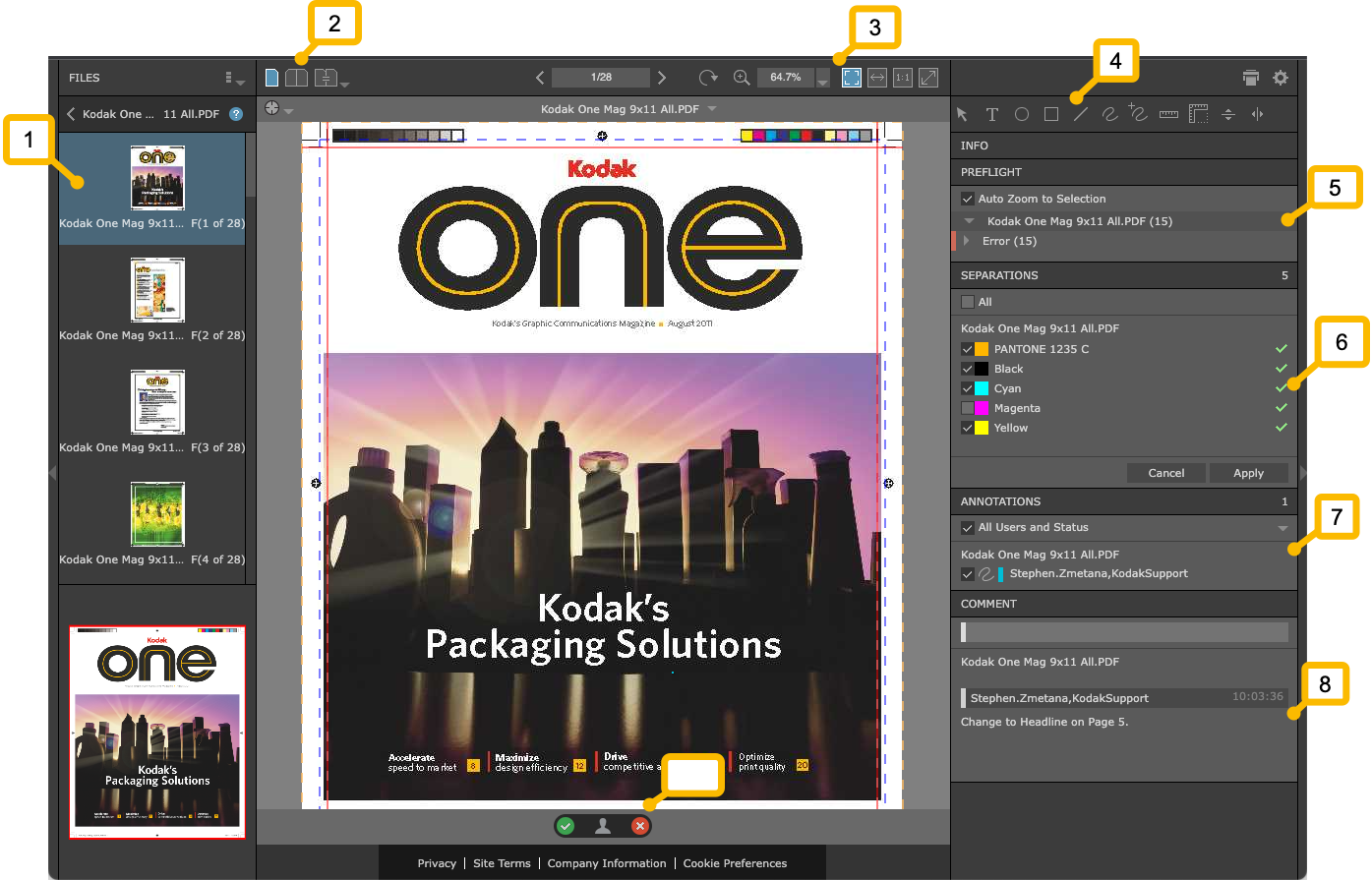This screenshot has height=880, width=1372.
Task: Switch to single page view
Action: click(x=271, y=78)
